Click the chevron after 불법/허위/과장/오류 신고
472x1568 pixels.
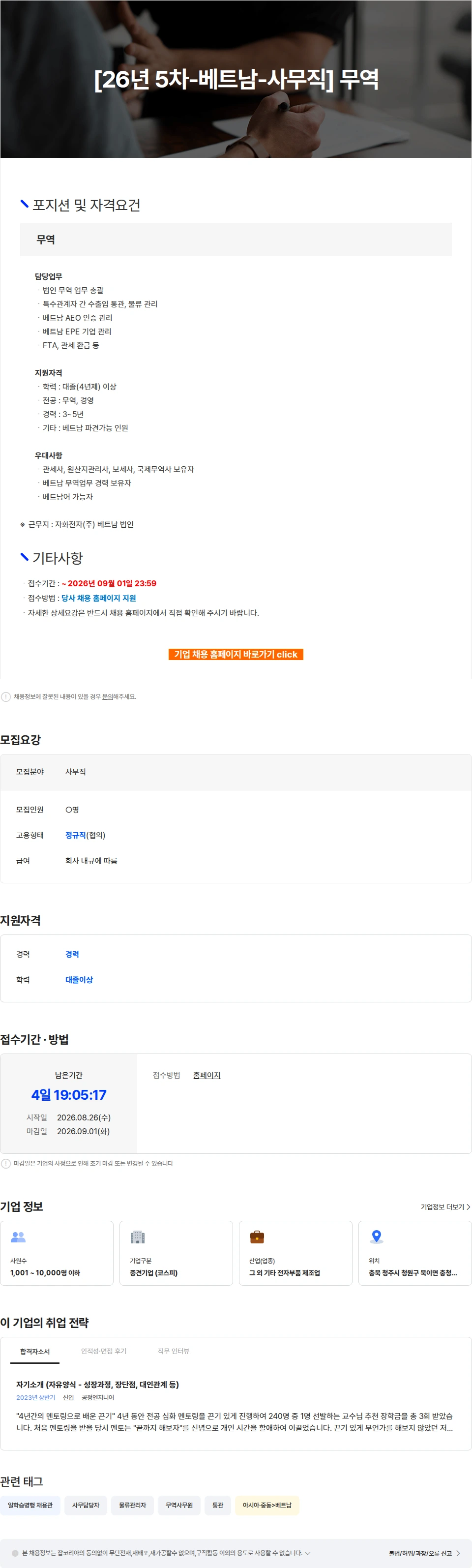[x=458, y=1553]
